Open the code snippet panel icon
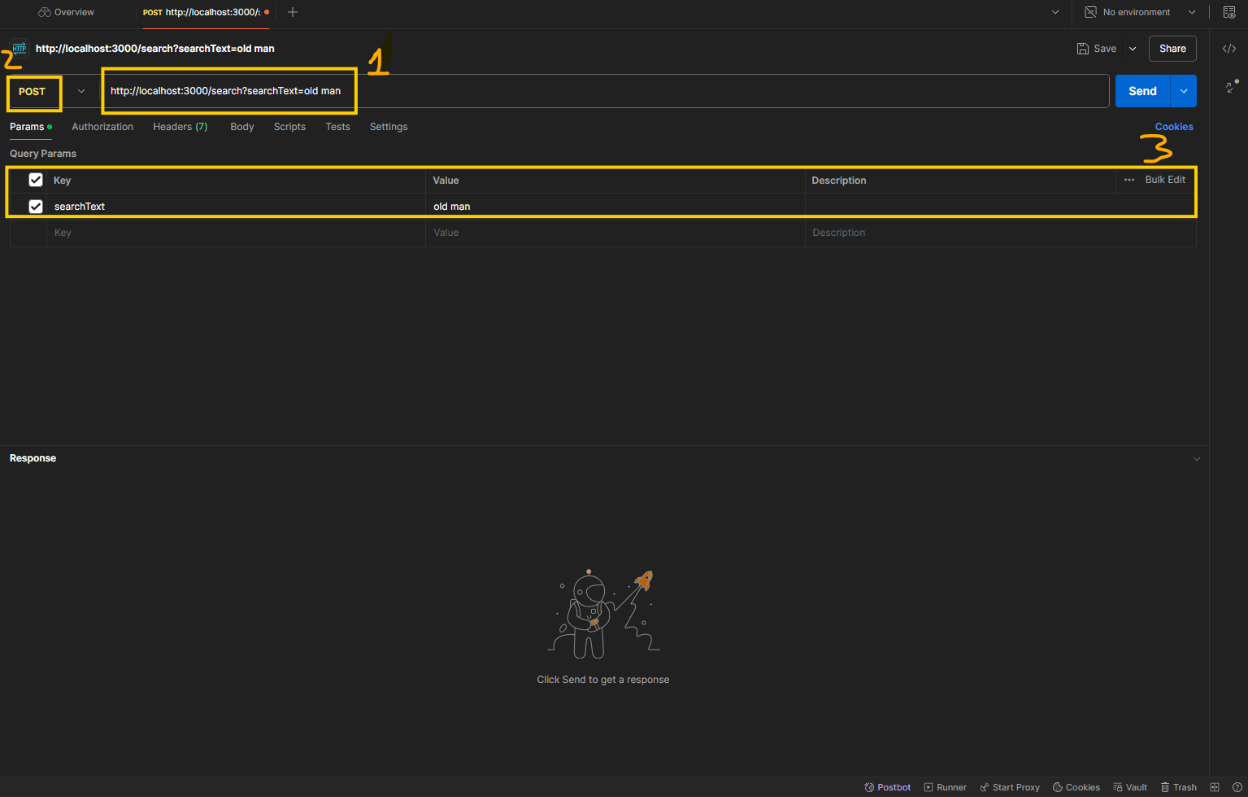1248x797 pixels. (1229, 48)
